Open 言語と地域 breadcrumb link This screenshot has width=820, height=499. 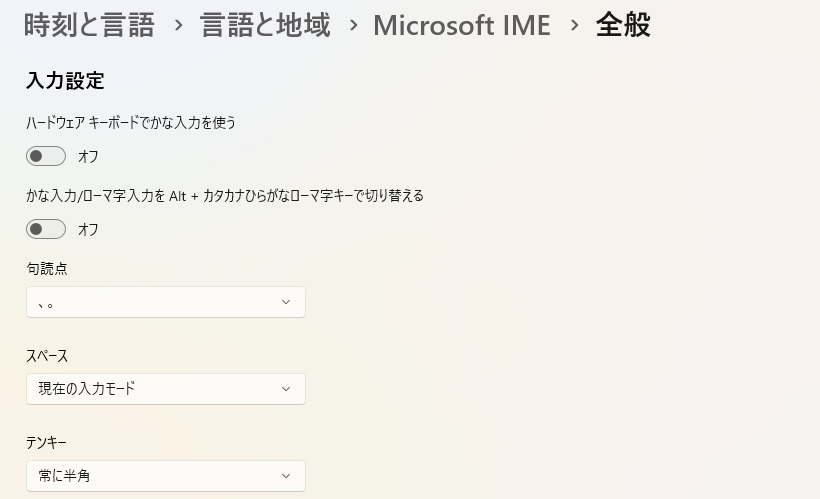tap(265, 25)
